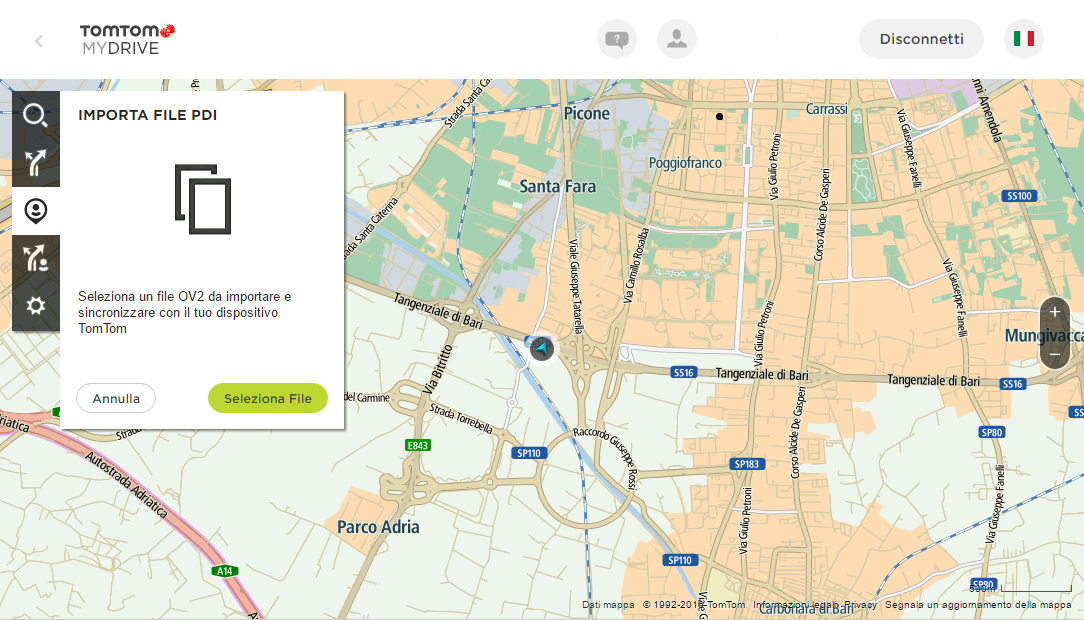Click the copy files icon in dialog
This screenshot has width=1084, height=620.
(203, 199)
